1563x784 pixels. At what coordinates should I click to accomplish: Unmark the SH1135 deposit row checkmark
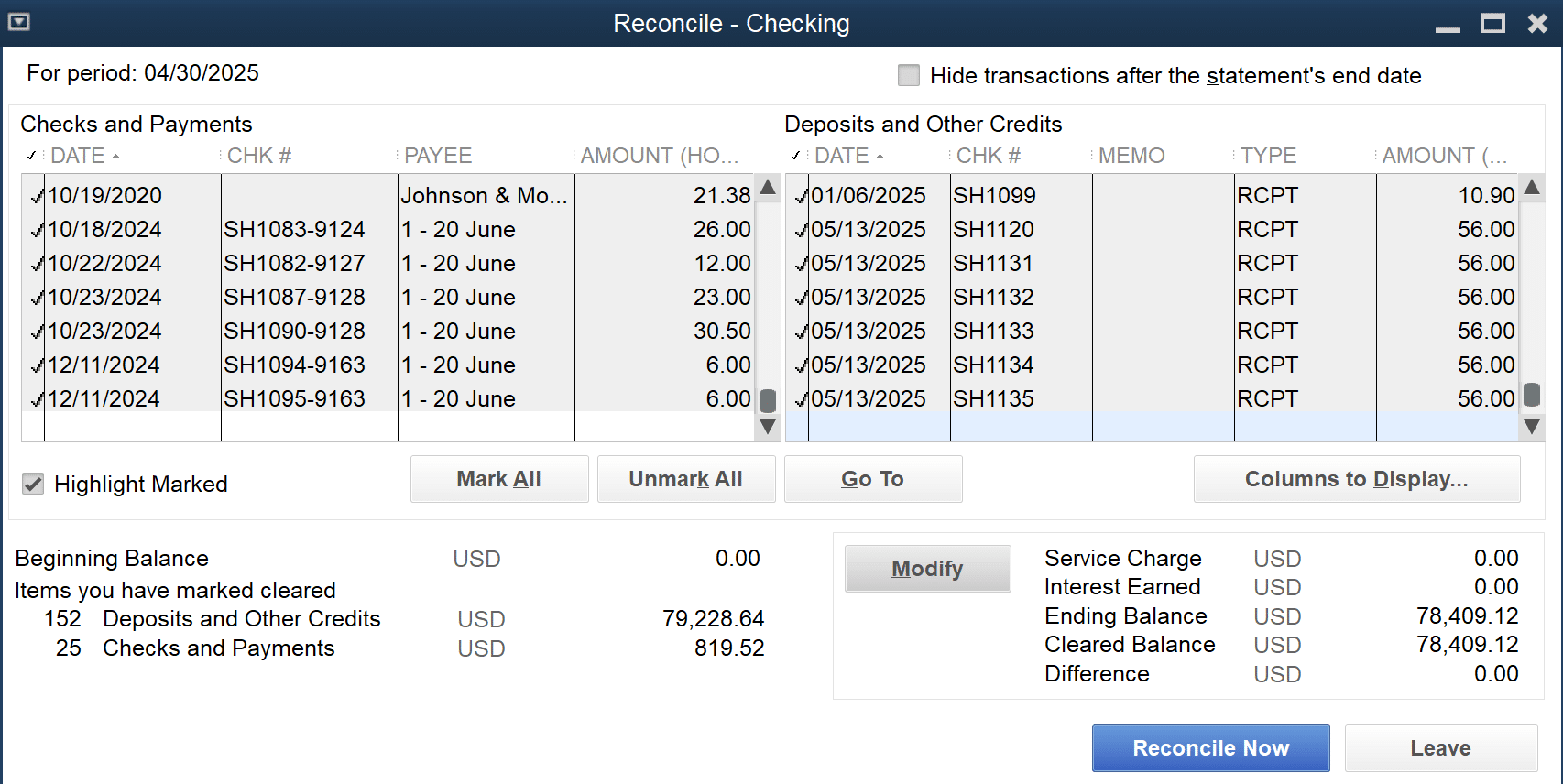pyautogui.click(x=801, y=399)
